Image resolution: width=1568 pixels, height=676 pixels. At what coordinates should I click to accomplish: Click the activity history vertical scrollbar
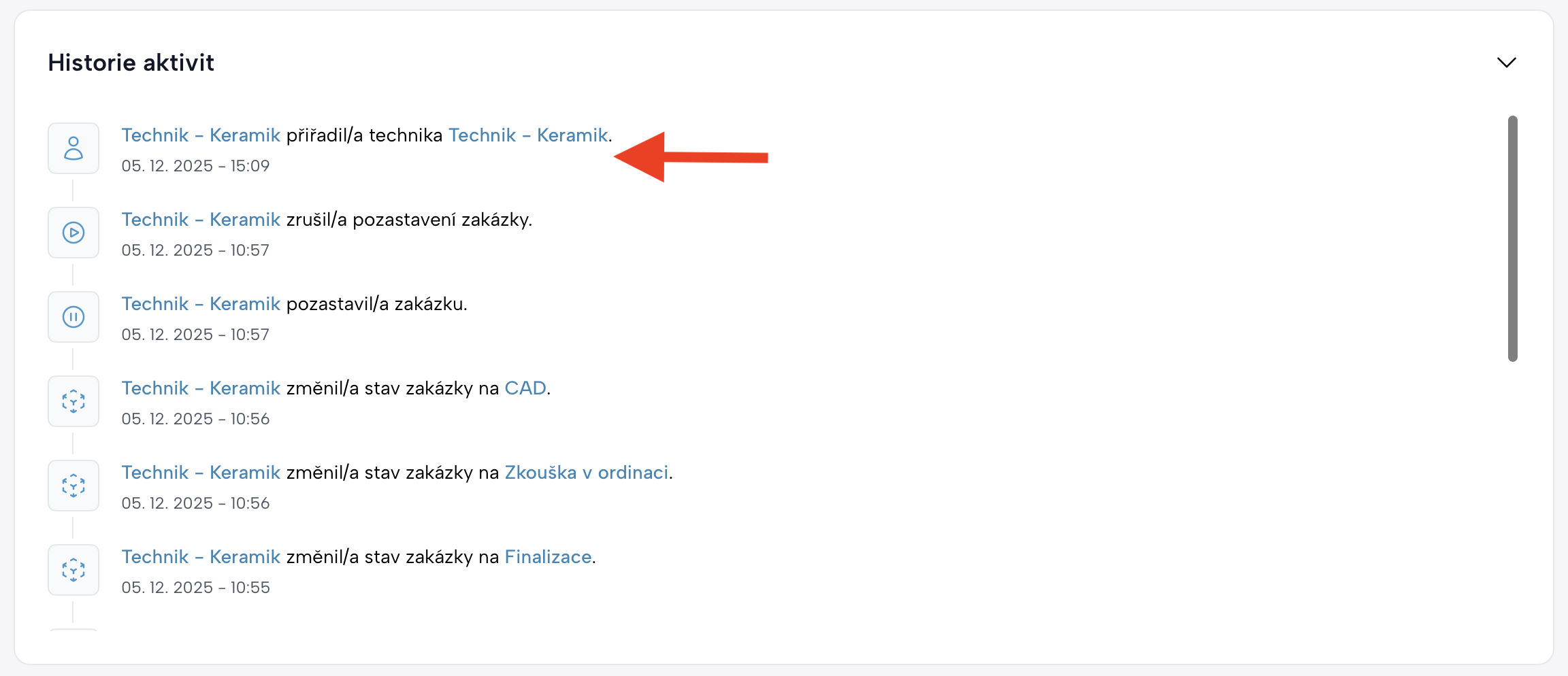tap(1512, 238)
